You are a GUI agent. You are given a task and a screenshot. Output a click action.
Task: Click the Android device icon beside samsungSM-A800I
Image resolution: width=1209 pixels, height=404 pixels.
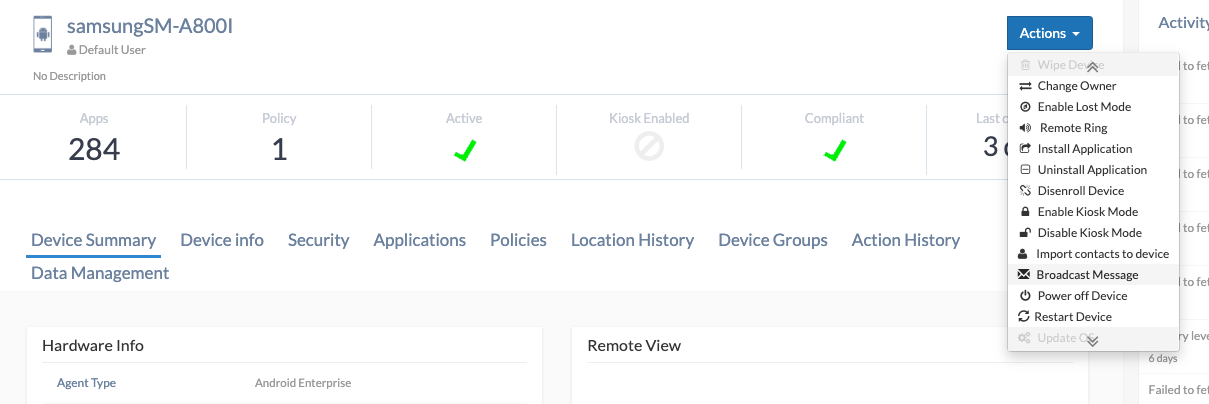pos(43,34)
